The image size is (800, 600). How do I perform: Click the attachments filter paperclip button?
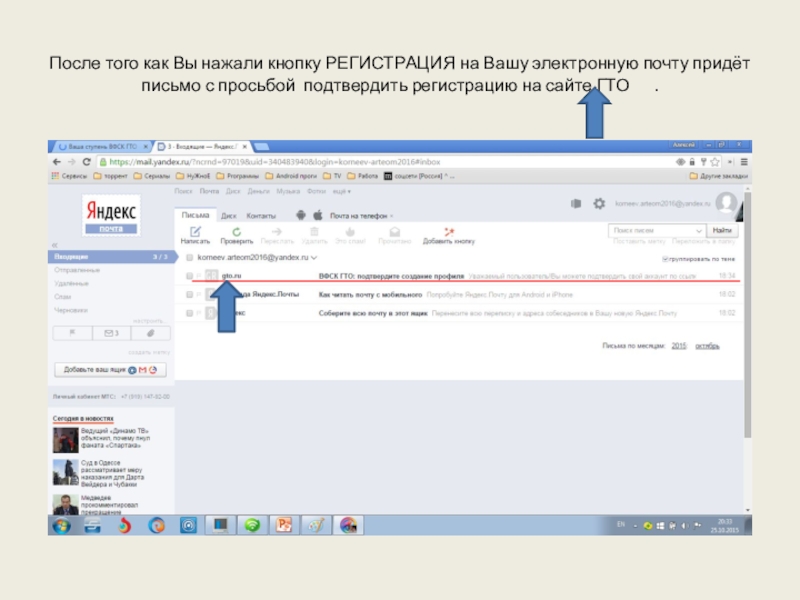click(150, 333)
